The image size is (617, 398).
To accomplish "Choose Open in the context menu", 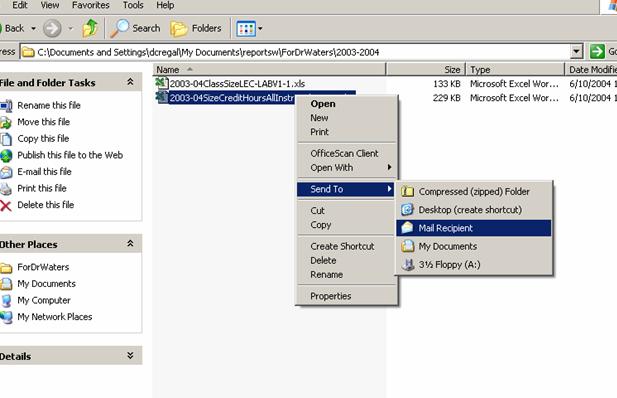I will click(x=346, y=104).
